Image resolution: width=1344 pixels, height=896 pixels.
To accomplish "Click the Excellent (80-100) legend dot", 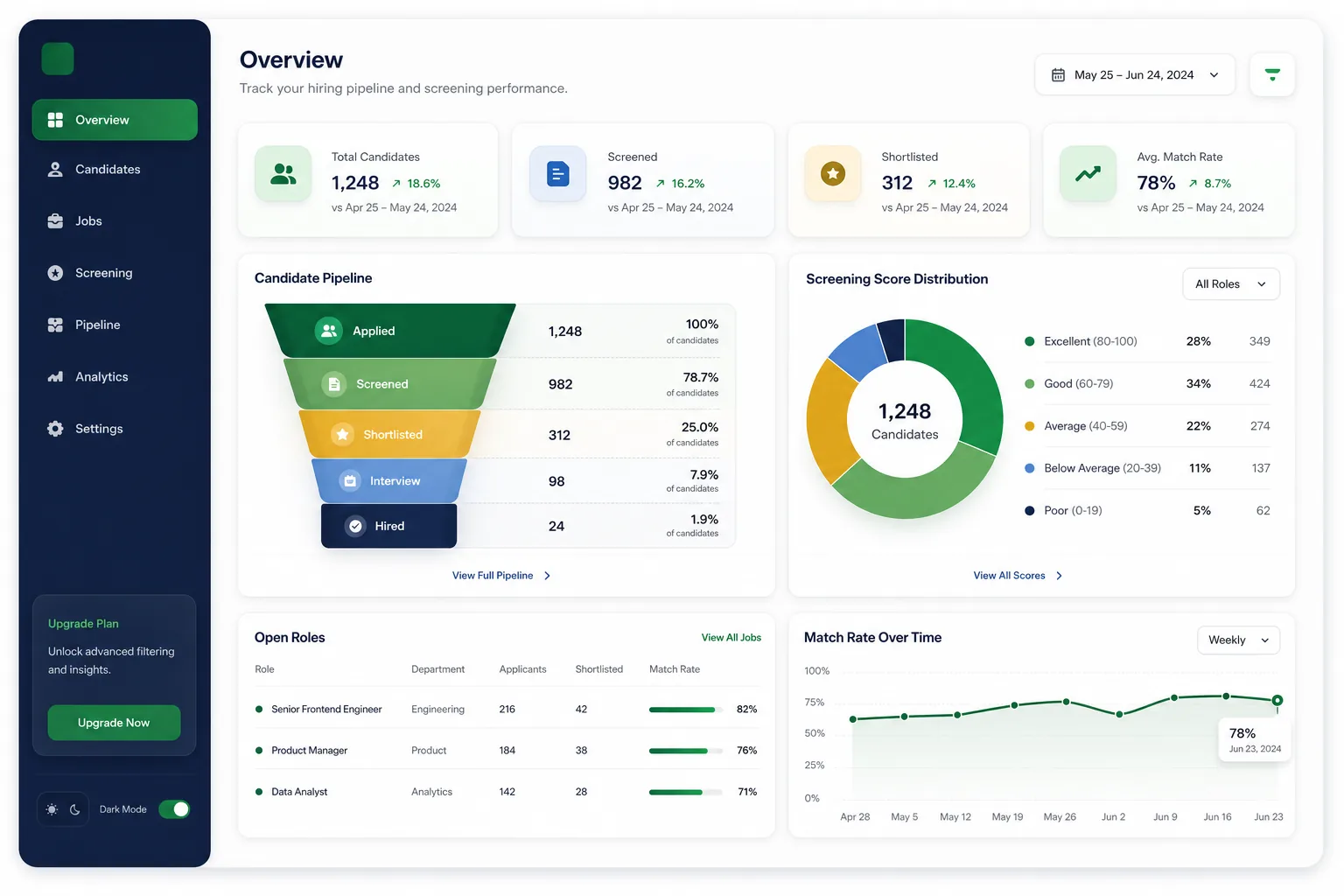I will click(x=1030, y=341).
